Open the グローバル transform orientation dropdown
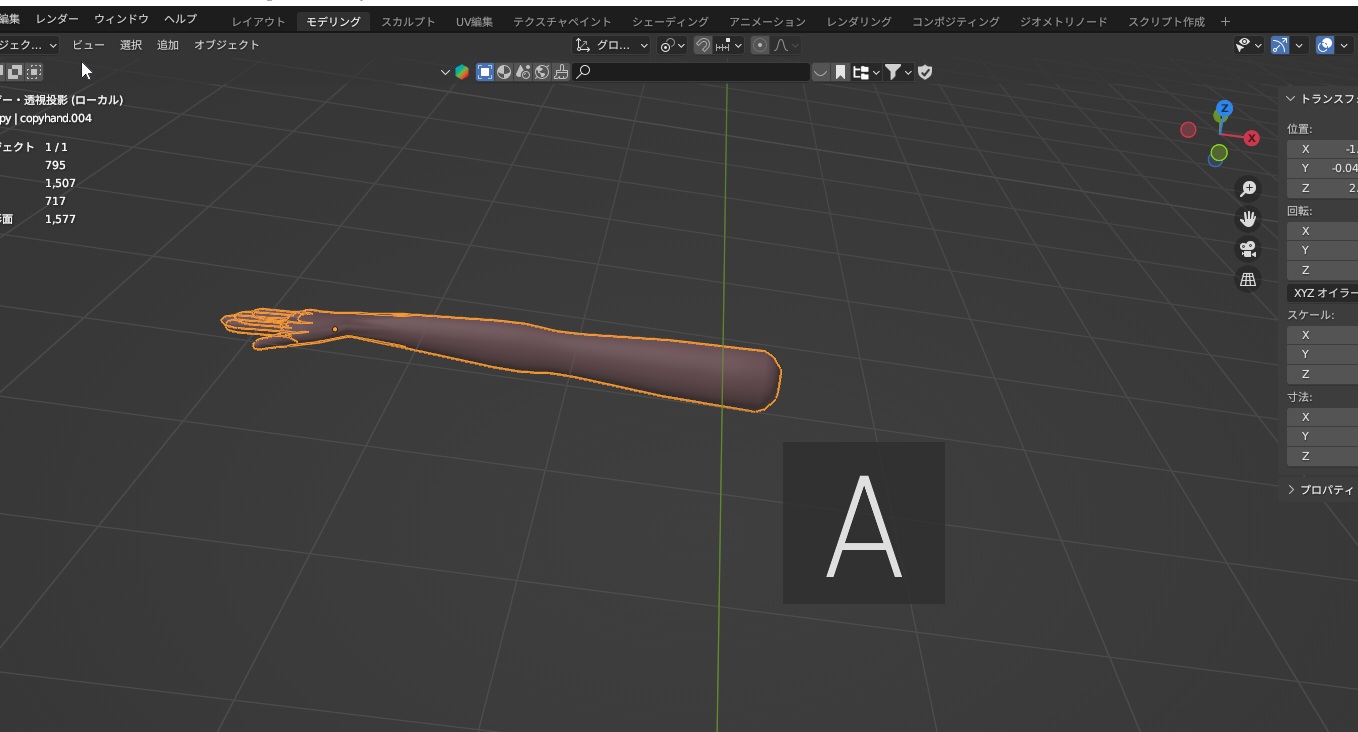Screen dimensions: 1358x732 click(611, 45)
